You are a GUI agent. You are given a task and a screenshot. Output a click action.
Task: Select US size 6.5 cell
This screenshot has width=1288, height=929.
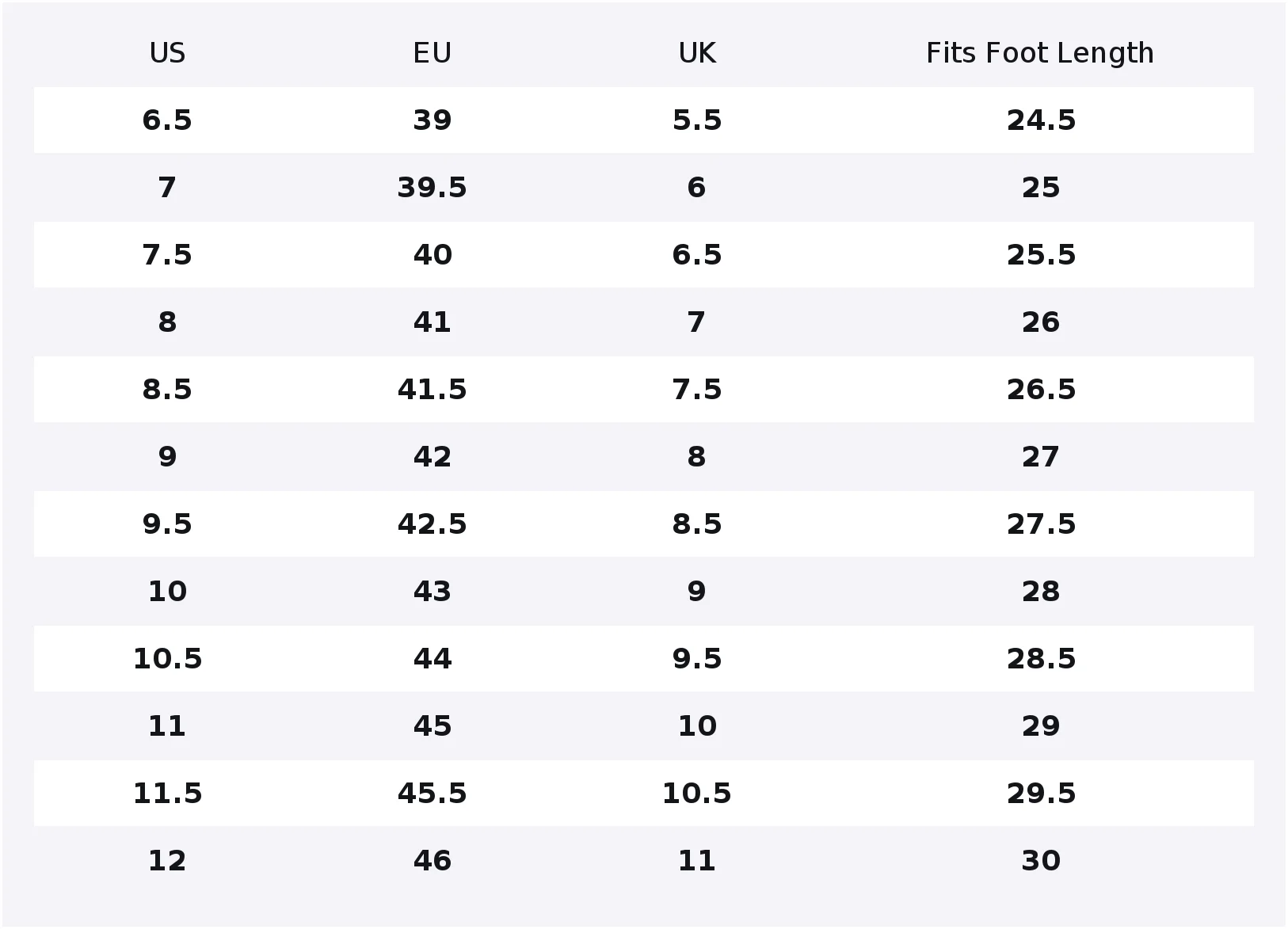point(167,120)
